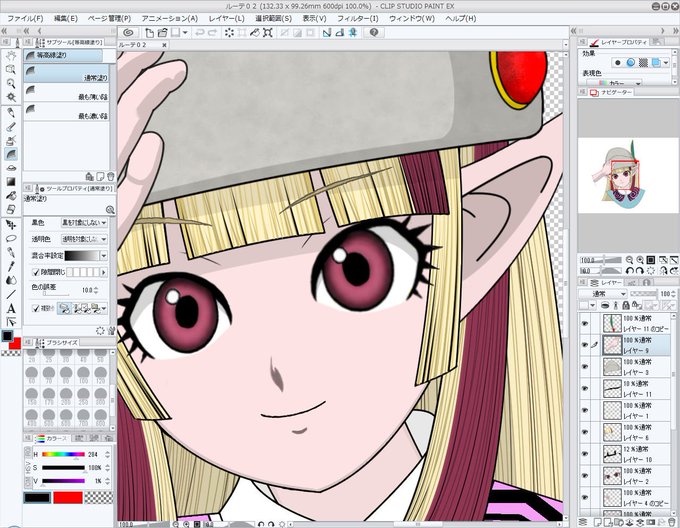The height and width of the screenshot is (528, 680).
Task: Hide layer レイヤー 3 via eye icon
Action: (585, 367)
